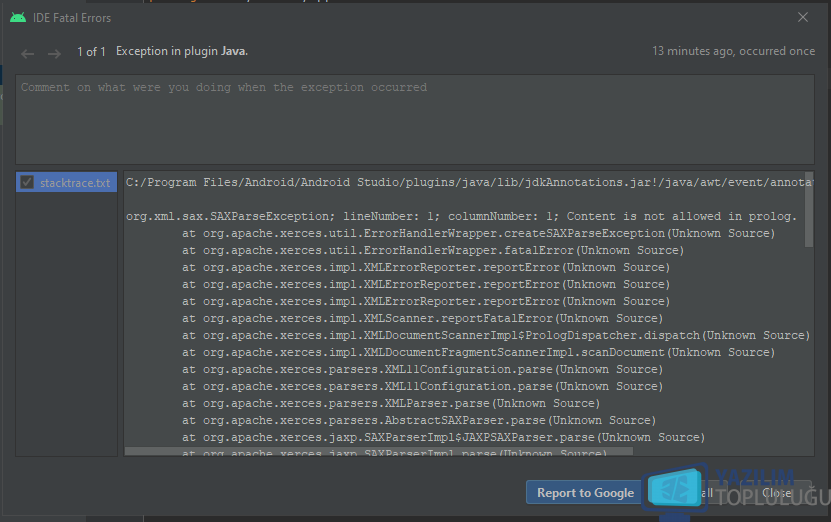Click the jdkAnnotations.jar path line

click(x=468, y=182)
